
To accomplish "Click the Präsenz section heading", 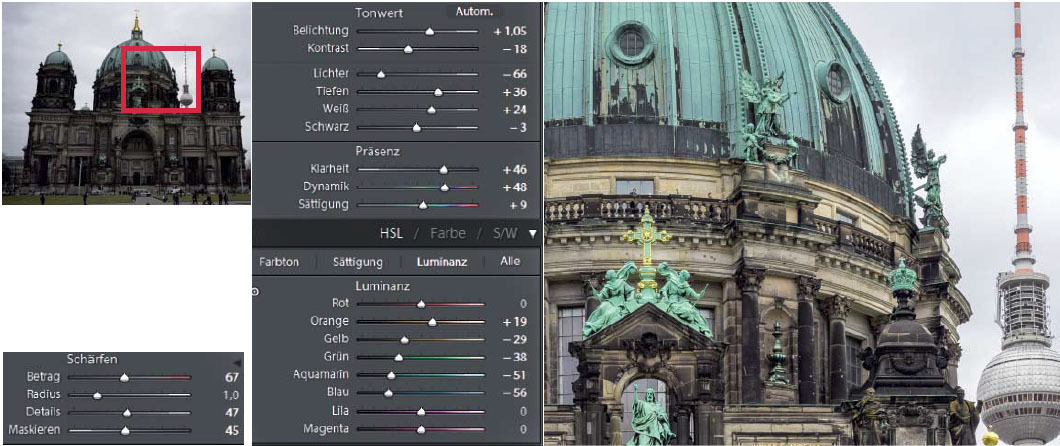I will 378,151.
